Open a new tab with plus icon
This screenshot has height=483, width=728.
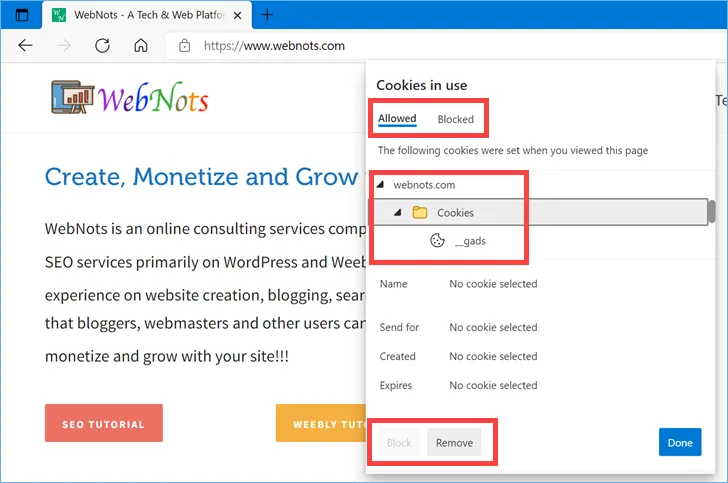click(267, 15)
